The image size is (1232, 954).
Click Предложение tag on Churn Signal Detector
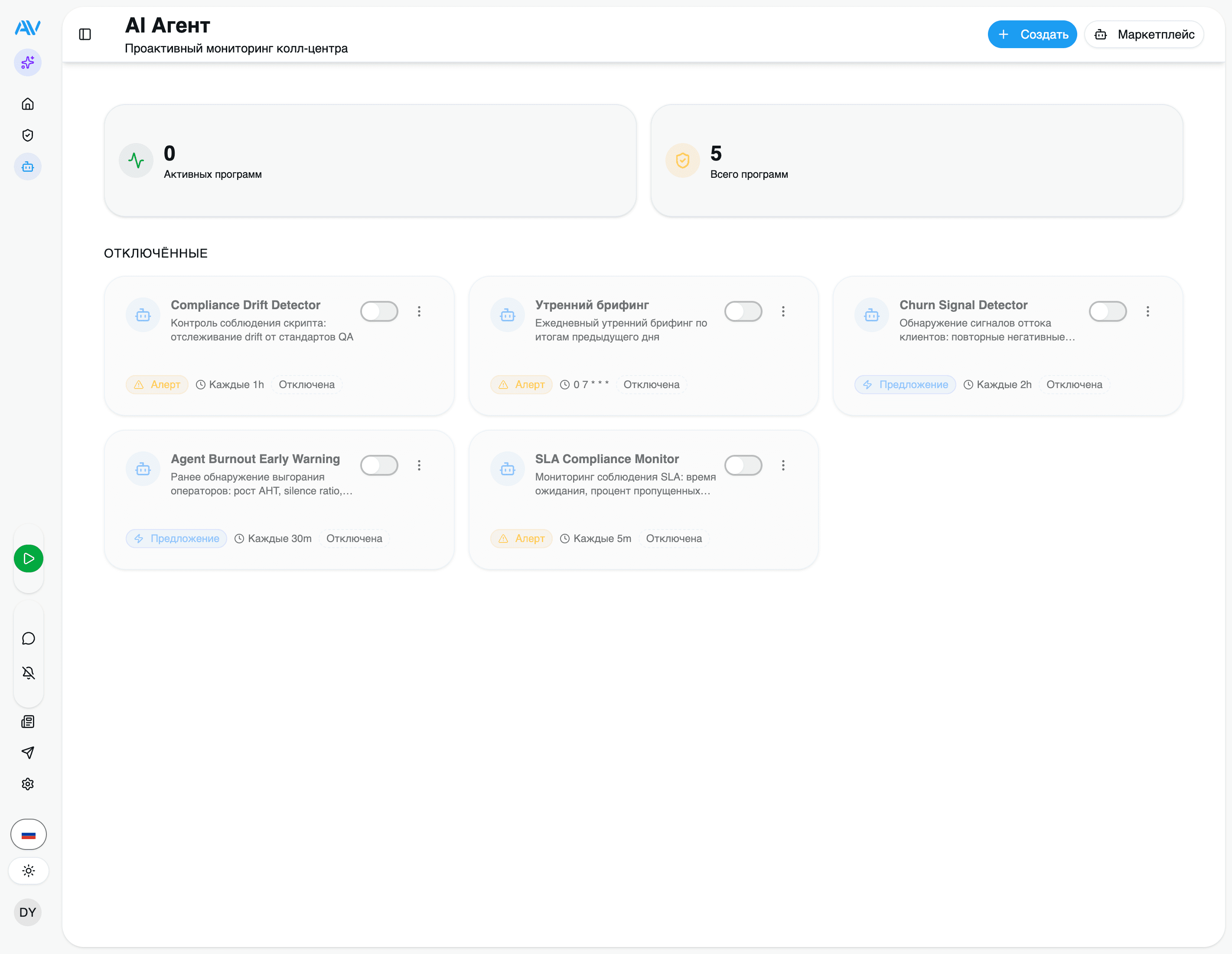906,385
